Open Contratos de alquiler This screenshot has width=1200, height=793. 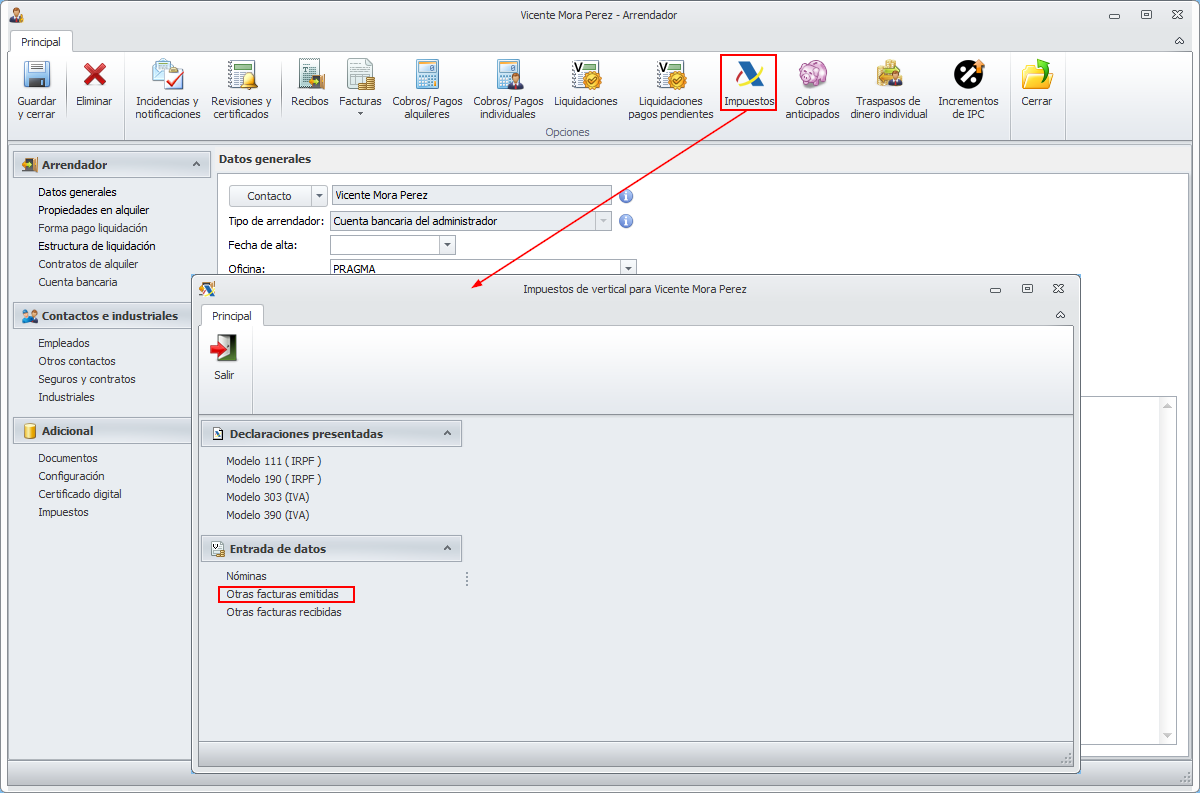coord(88,264)
